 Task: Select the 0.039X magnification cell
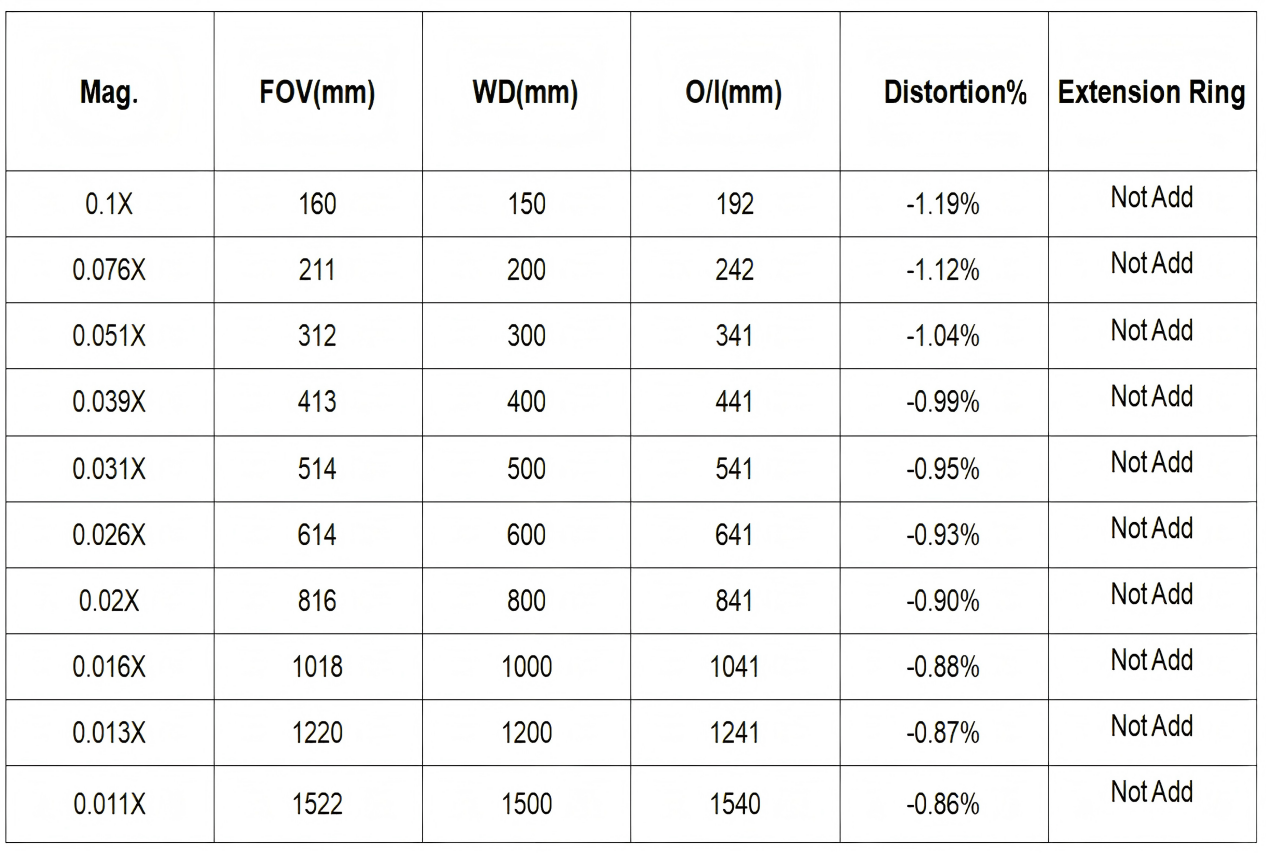click(x=109, y=403)
